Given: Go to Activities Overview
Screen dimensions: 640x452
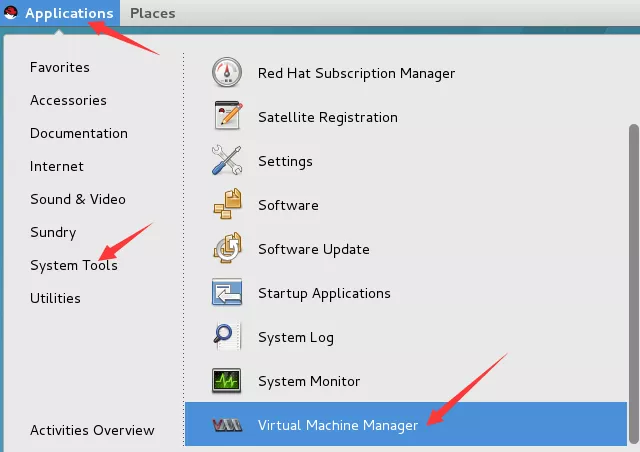Looking at the screenshot, I should (92, 430).
